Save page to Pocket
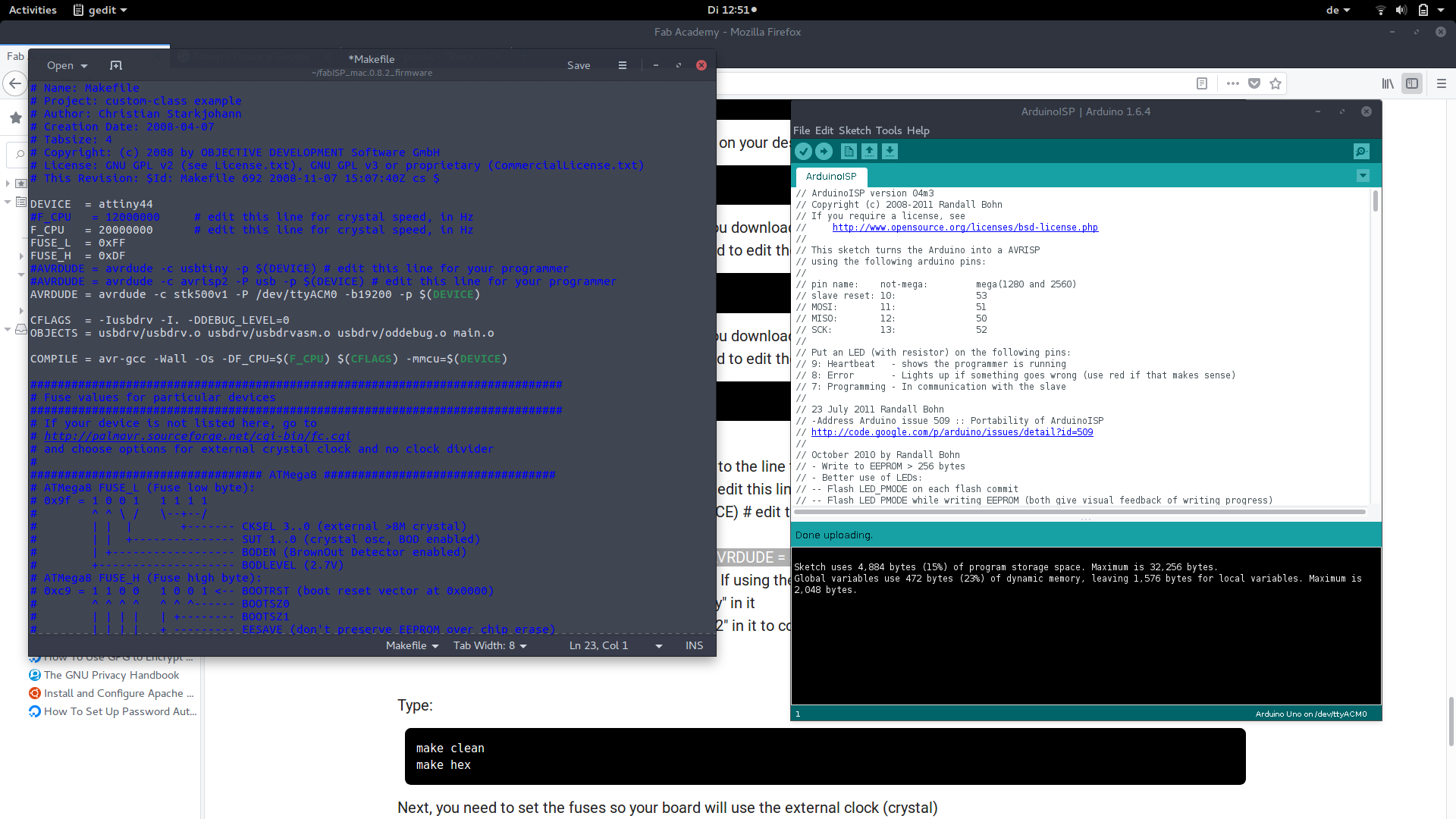 pos(1254,83)
